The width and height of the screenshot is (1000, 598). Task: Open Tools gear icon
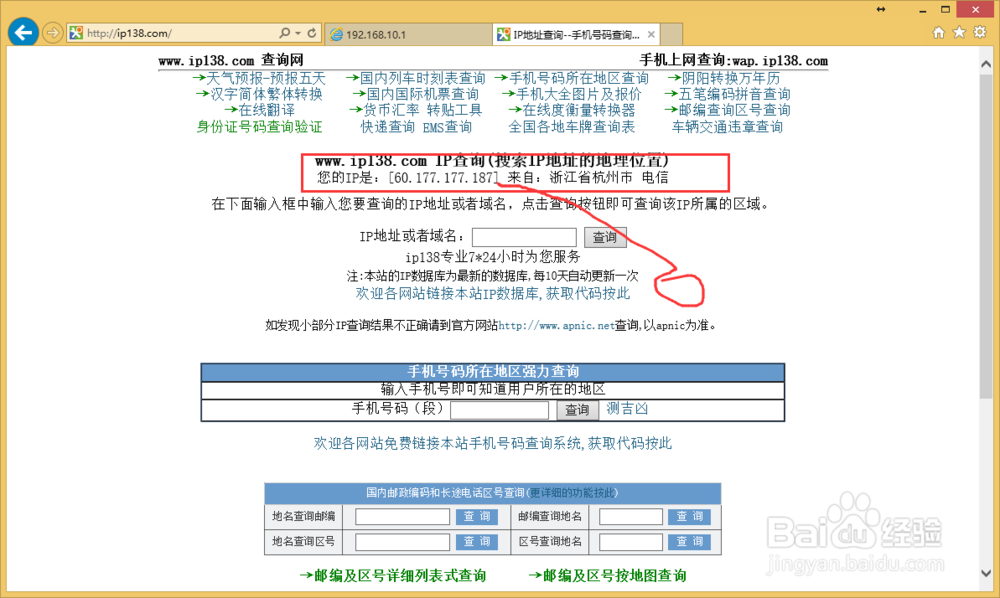[x=980, y=33]
